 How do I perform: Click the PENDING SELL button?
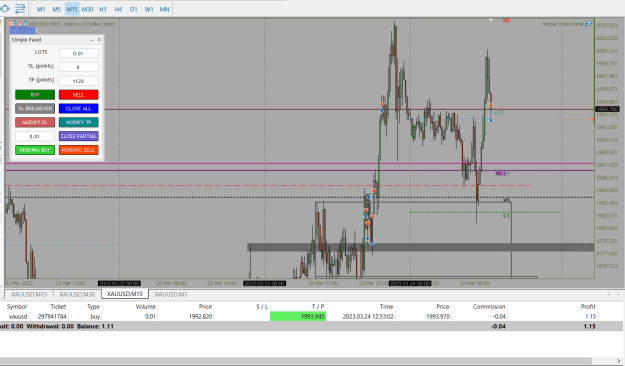pos(79,150)
